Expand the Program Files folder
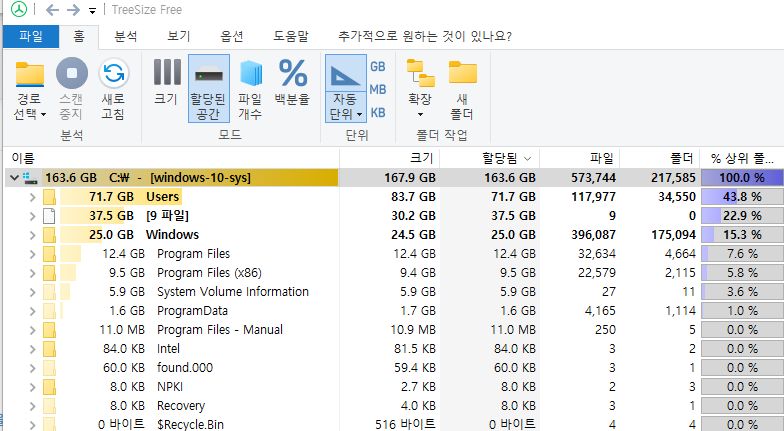This screenshot has height=431, width=784. pos(32,254)
